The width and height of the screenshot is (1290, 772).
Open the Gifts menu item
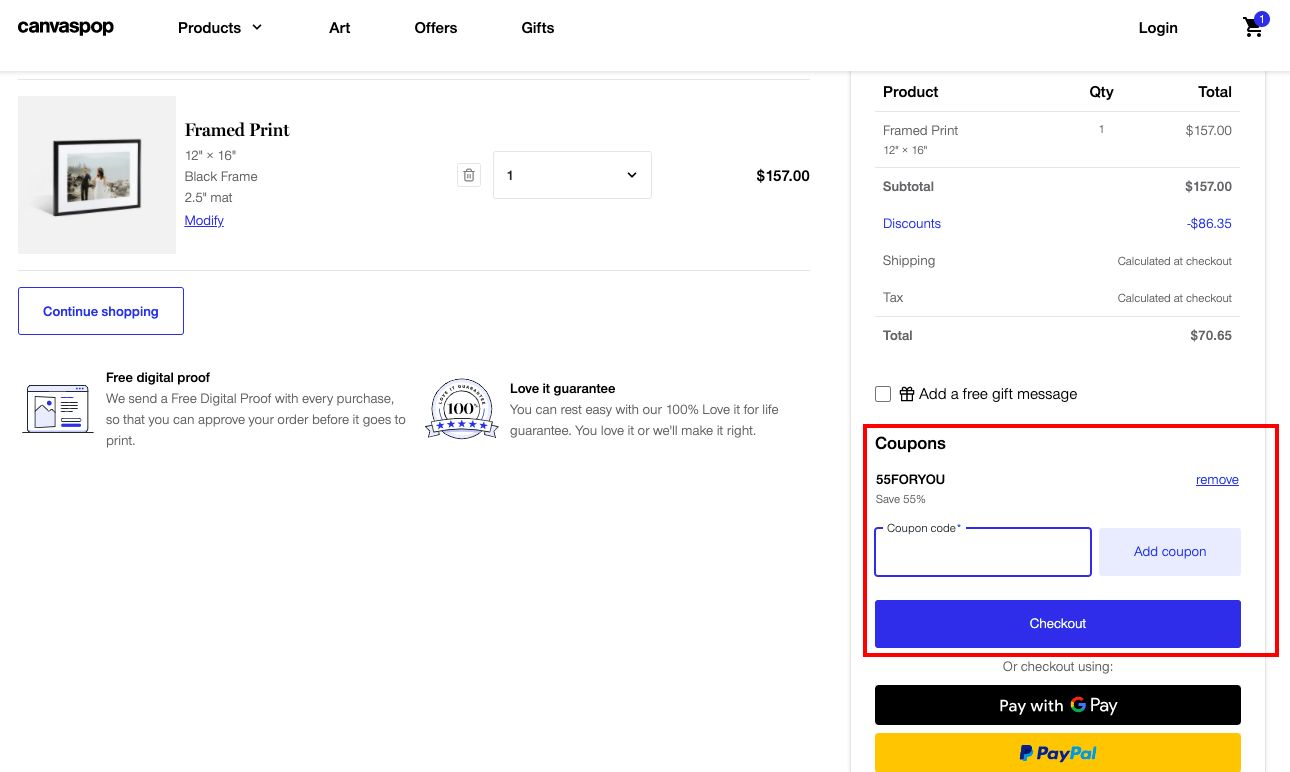point(538,28)
